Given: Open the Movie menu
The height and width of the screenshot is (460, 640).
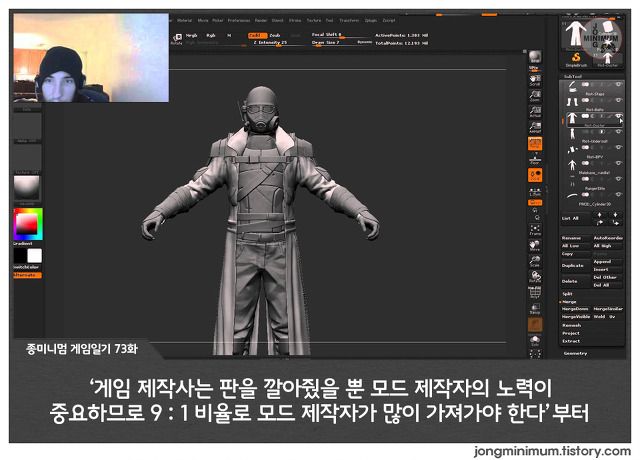Looking at the screenshot, I should 203,20.
